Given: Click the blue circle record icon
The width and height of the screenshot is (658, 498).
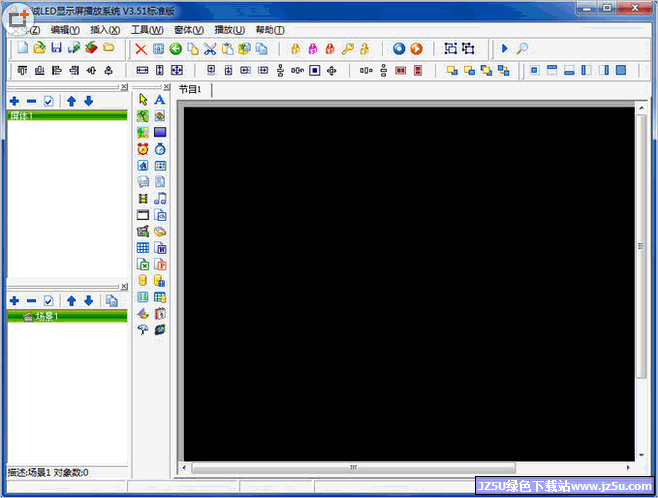Looking at the screenshot, I should coord(399,49).
